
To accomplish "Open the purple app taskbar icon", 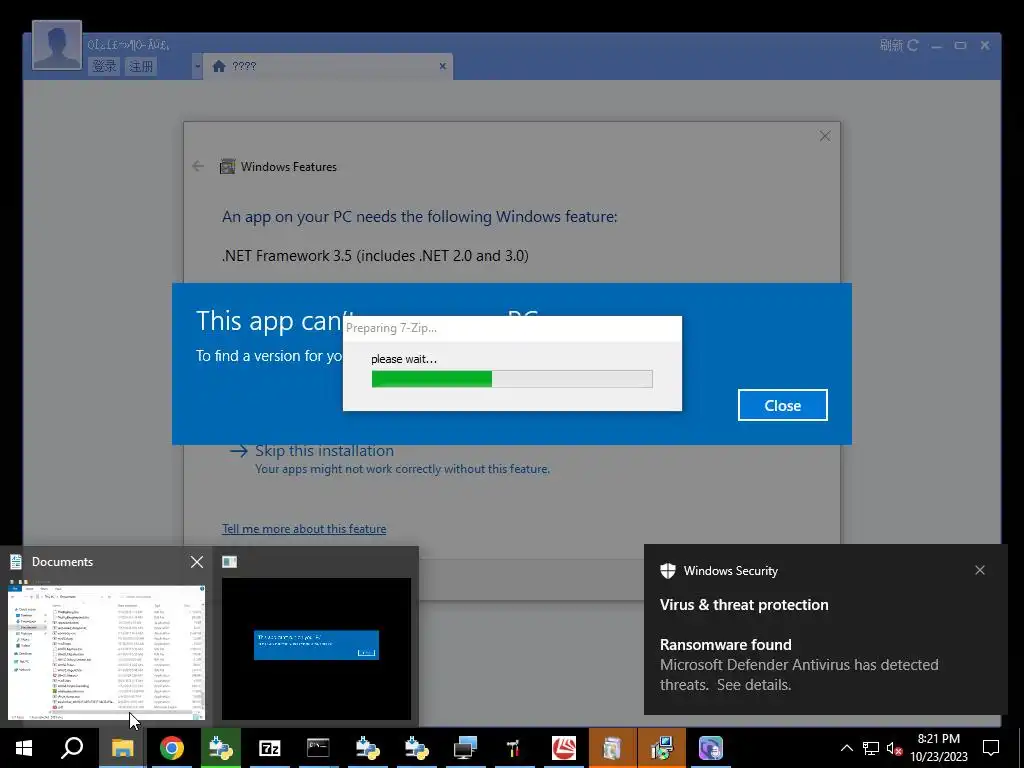I will pyautogui.click(x=711, y=748).
